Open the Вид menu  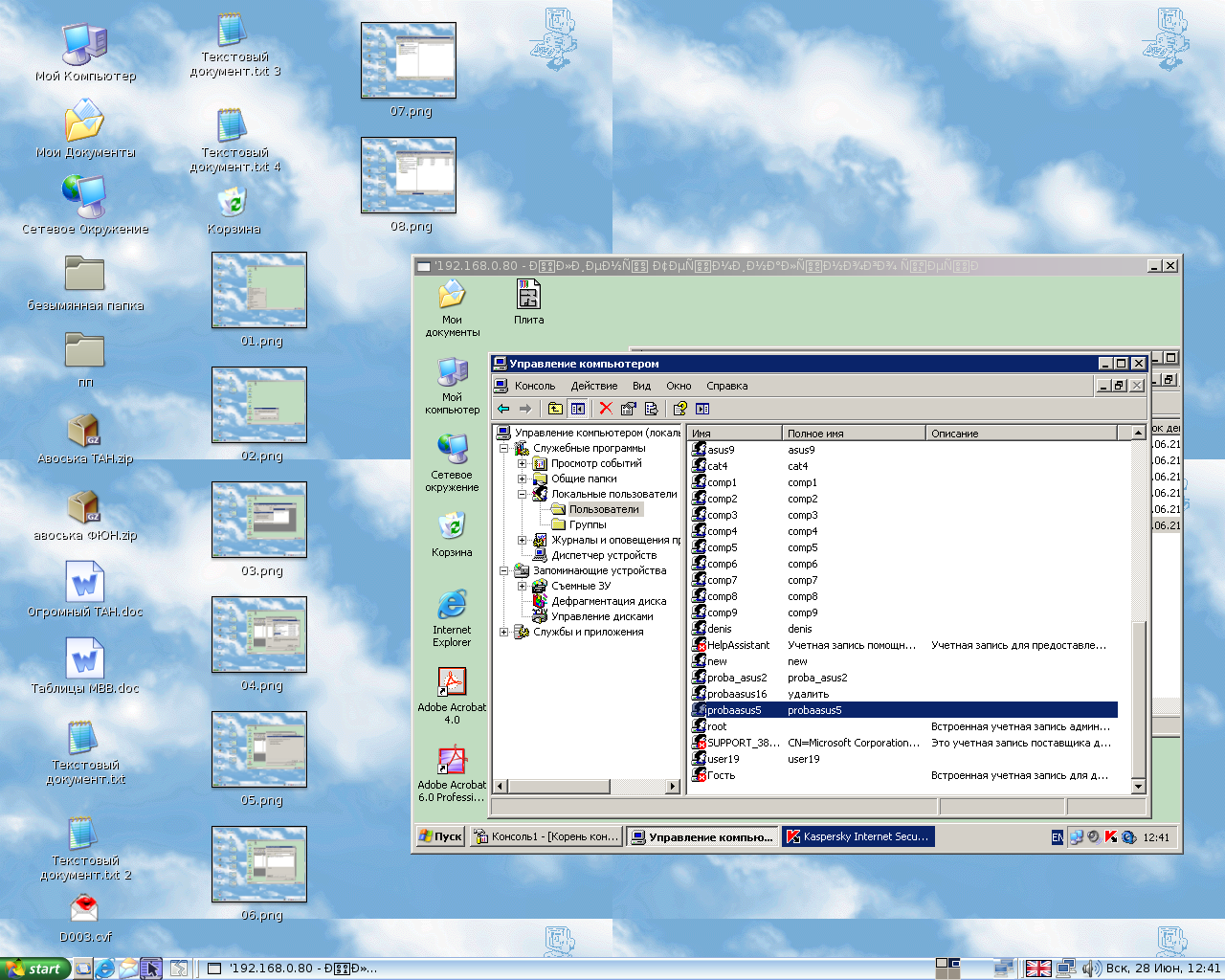point(641,386)
